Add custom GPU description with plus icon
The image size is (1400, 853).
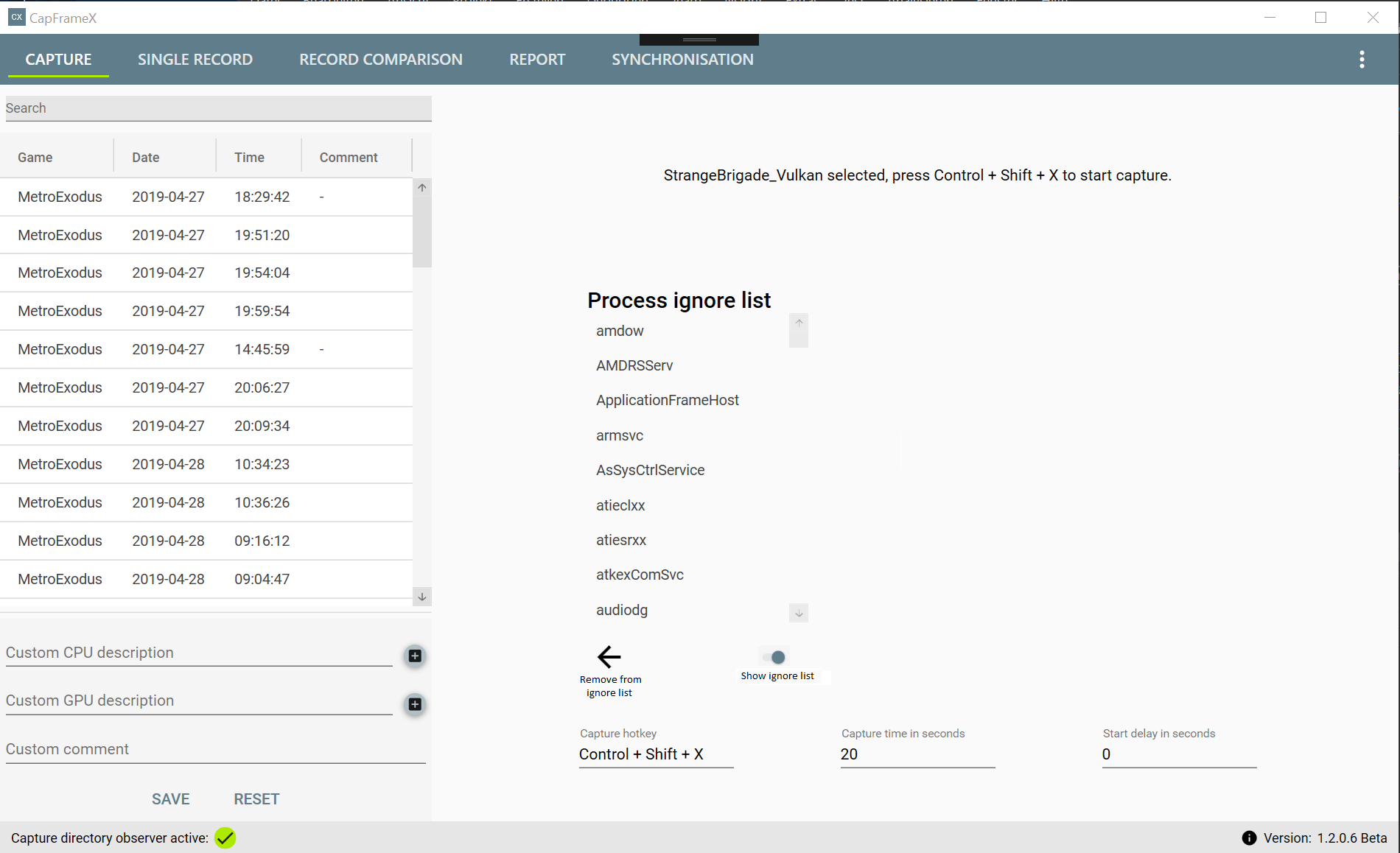(x=415, y=704)
